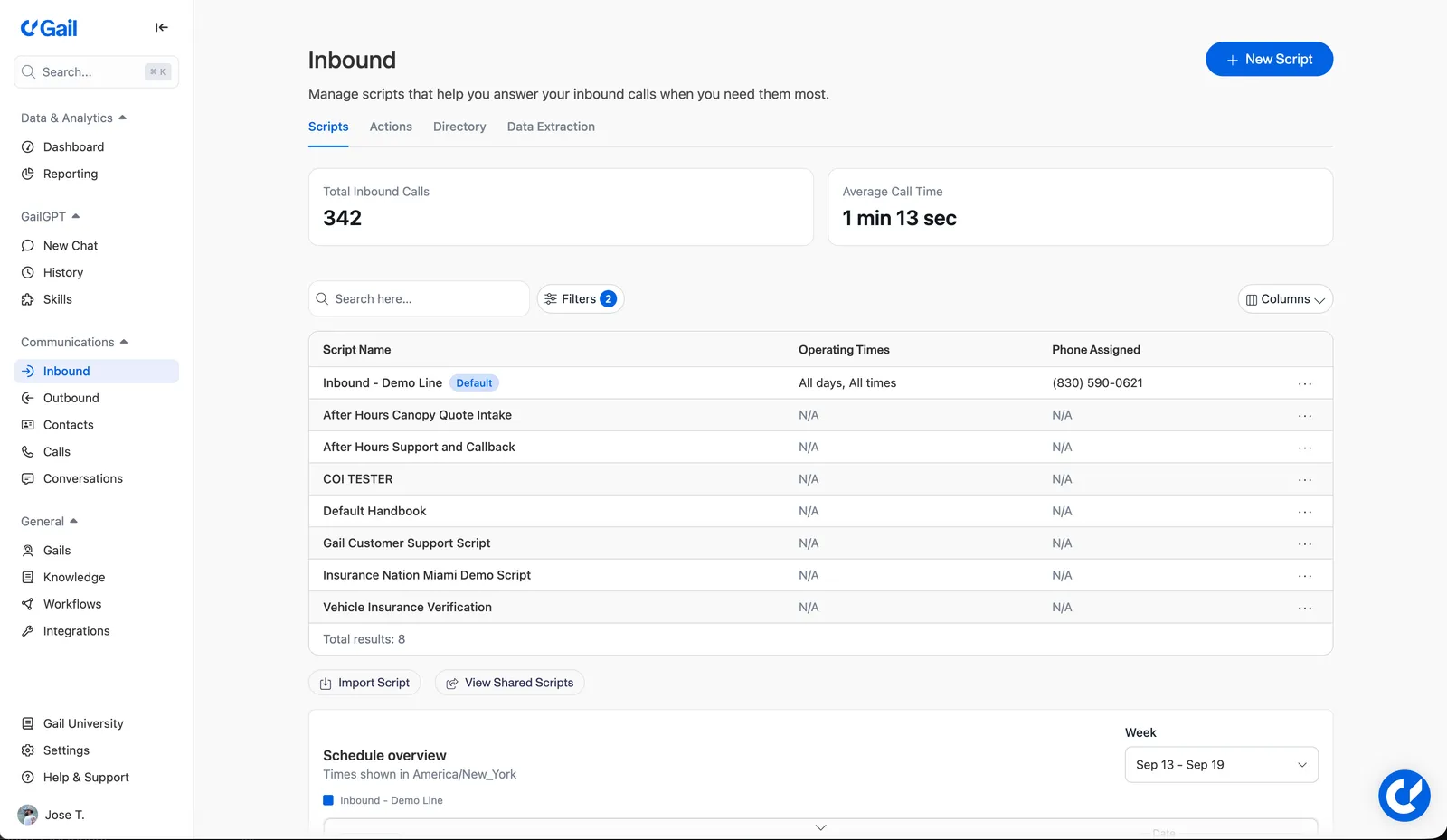Viewport: 1447px width, 840px height.
Task: Open the Workflows page
Action: click(x=72, y=605)
